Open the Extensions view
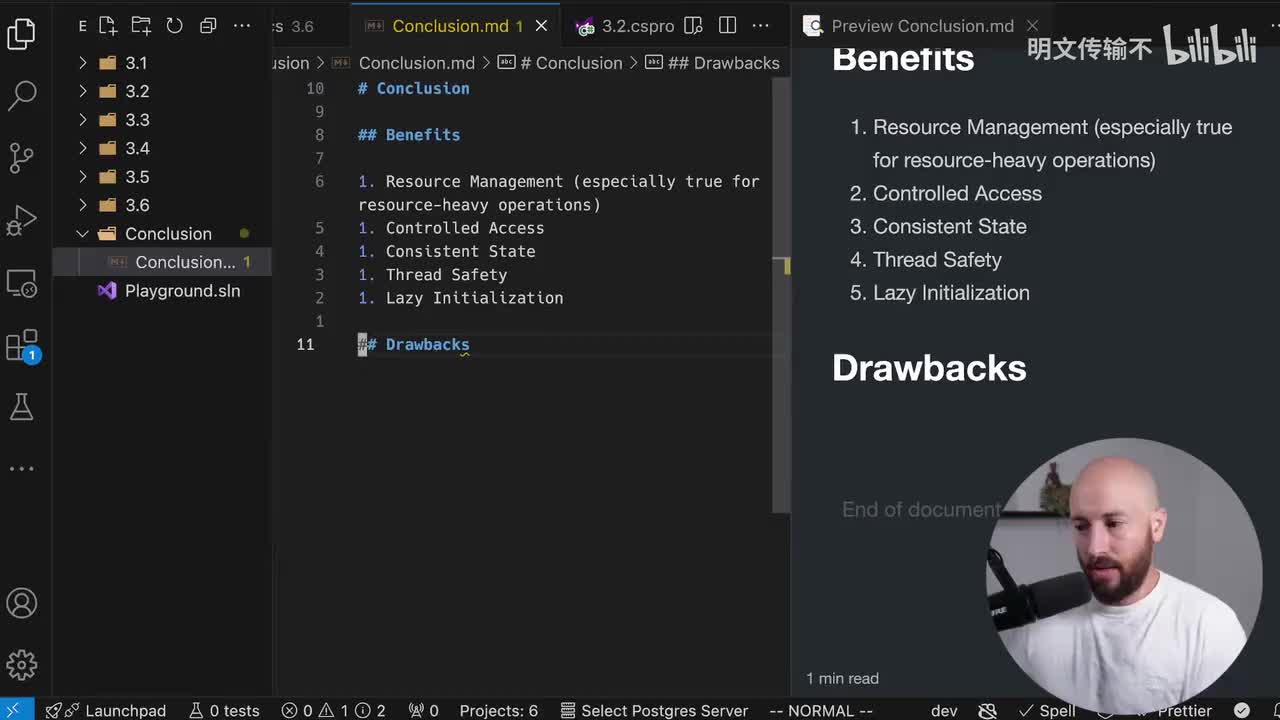This screenshot has width=1280, height=720. point(22,346)
